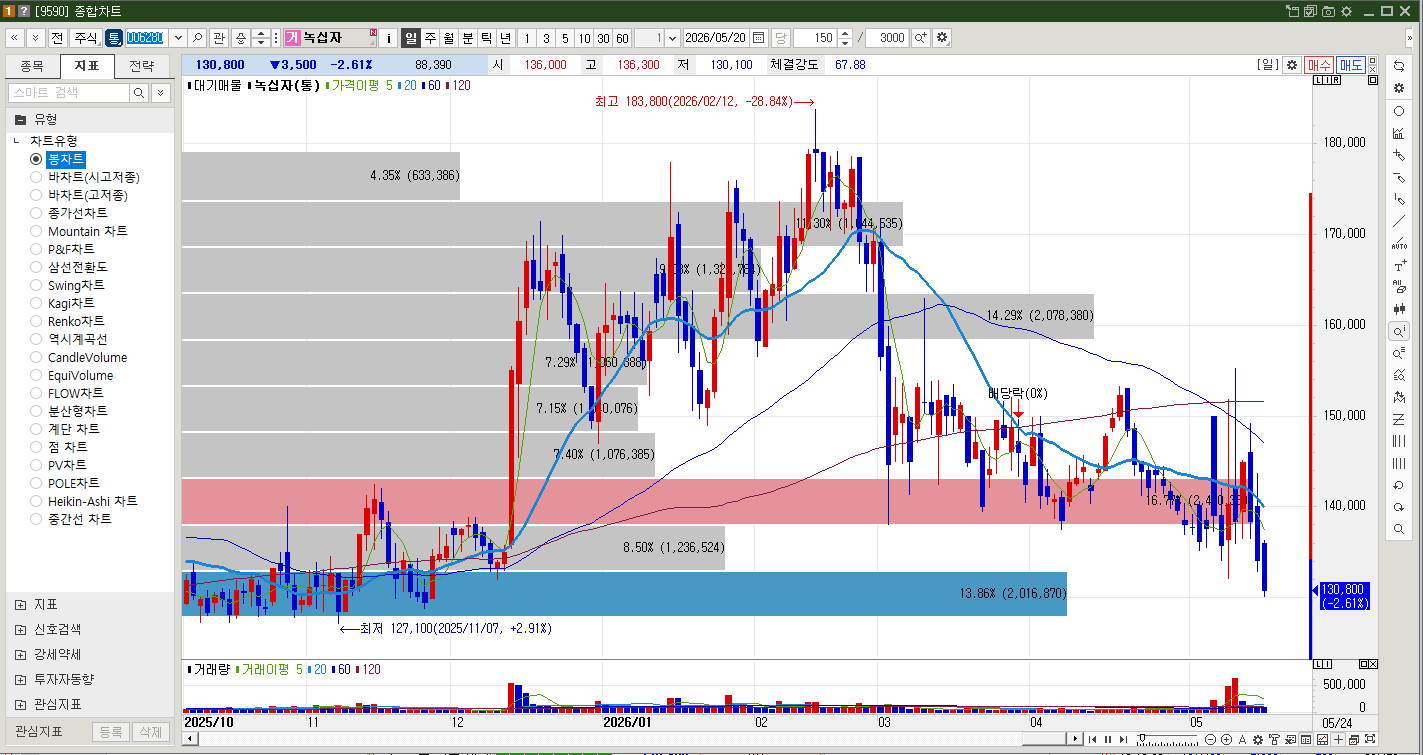The height and width of the screenshot is (755, 1423).
Task: Select the trend line drawing tool
Action: [x=1399, y=221]
